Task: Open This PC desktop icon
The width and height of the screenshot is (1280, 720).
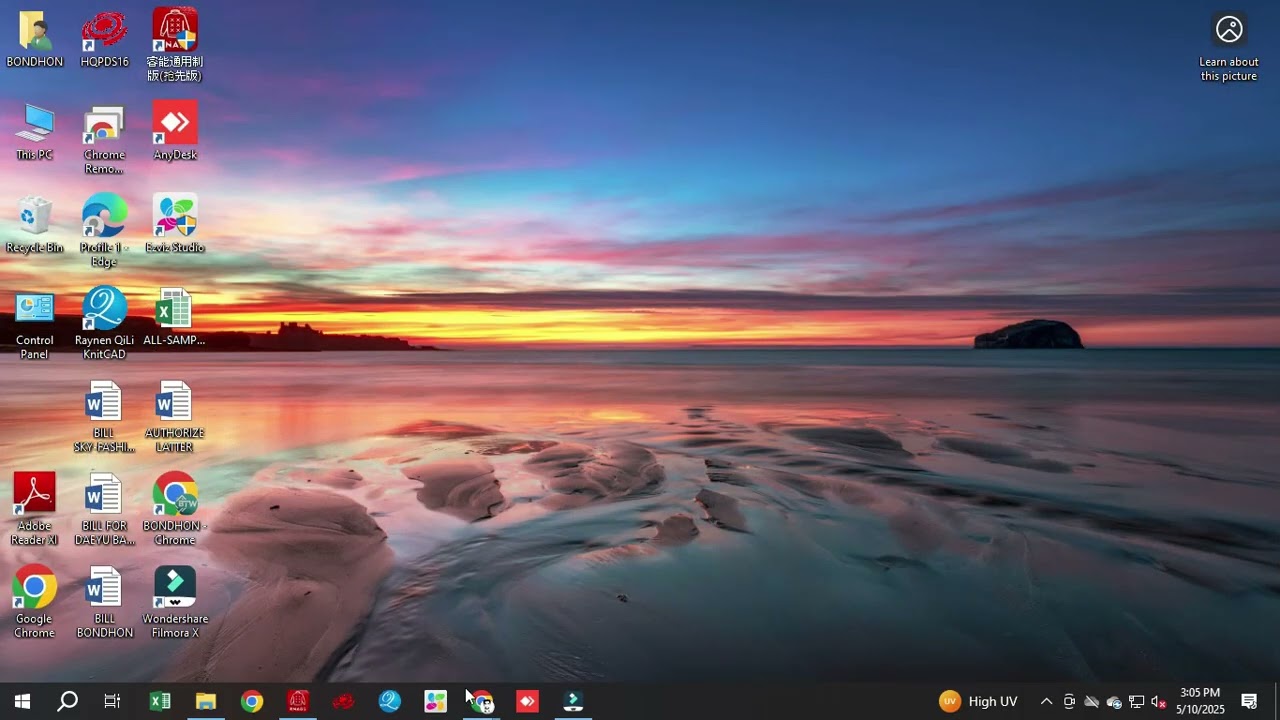Action: (x=35, y=132)
